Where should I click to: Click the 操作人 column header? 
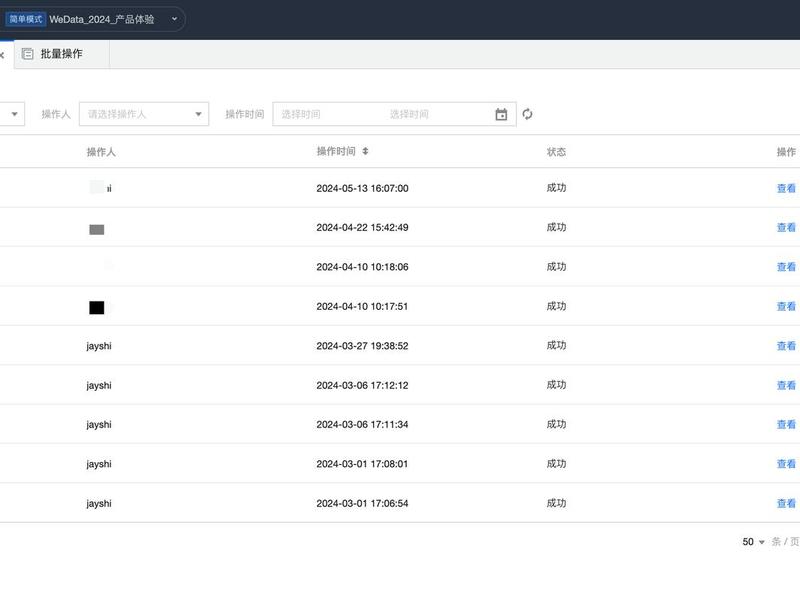pos(101,152)
